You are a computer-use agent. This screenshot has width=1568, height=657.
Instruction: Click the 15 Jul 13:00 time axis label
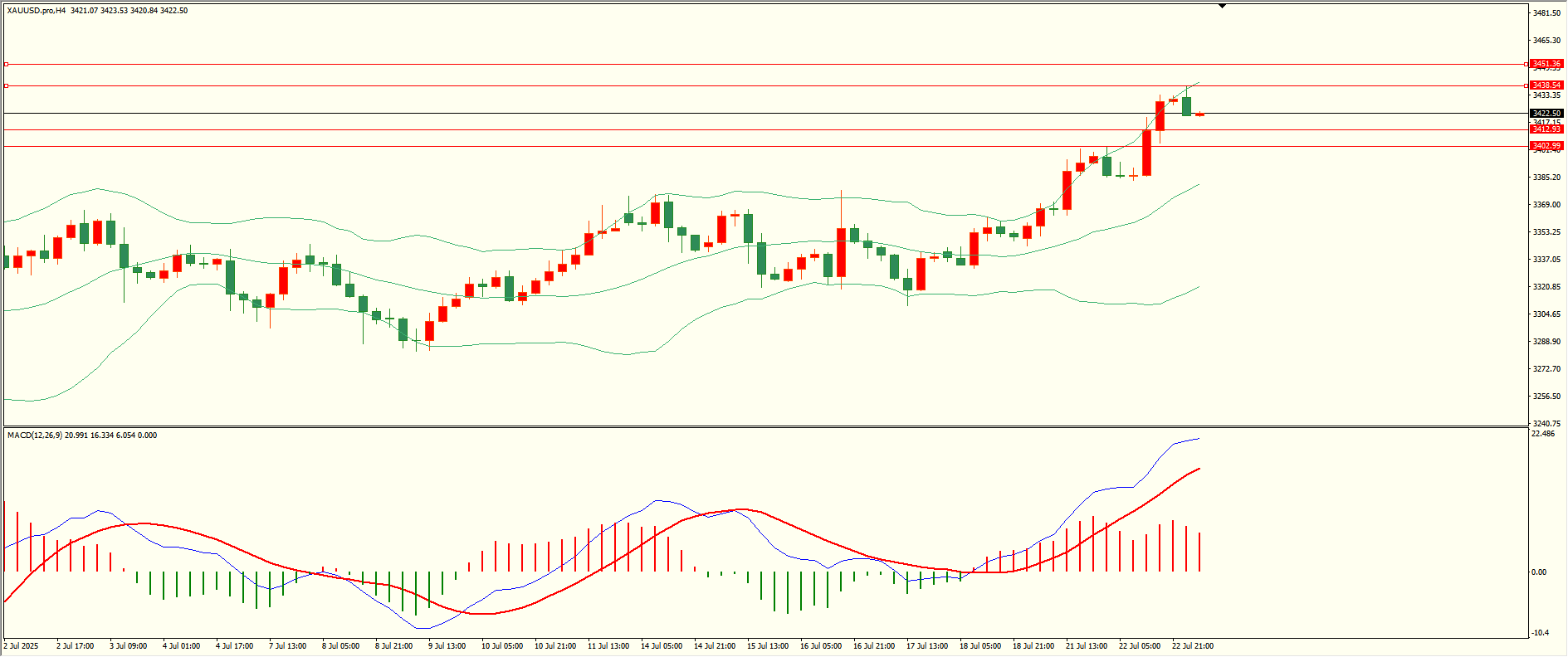(768, 646)
